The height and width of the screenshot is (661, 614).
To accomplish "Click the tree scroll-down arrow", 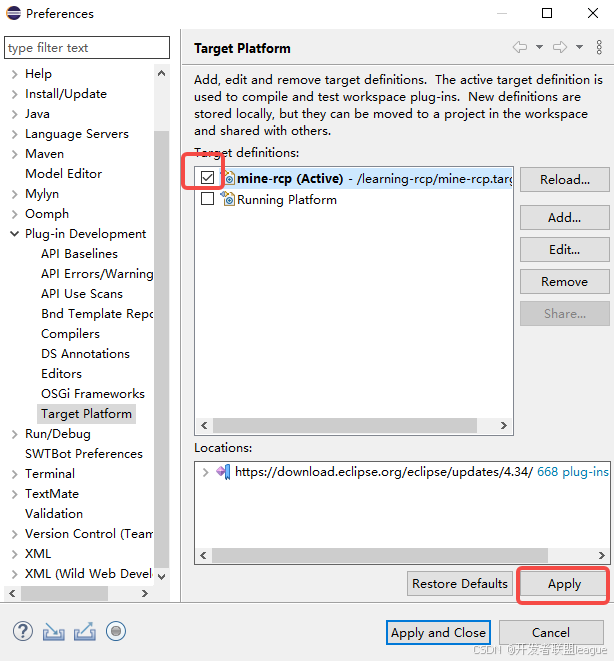I will 161,576.
